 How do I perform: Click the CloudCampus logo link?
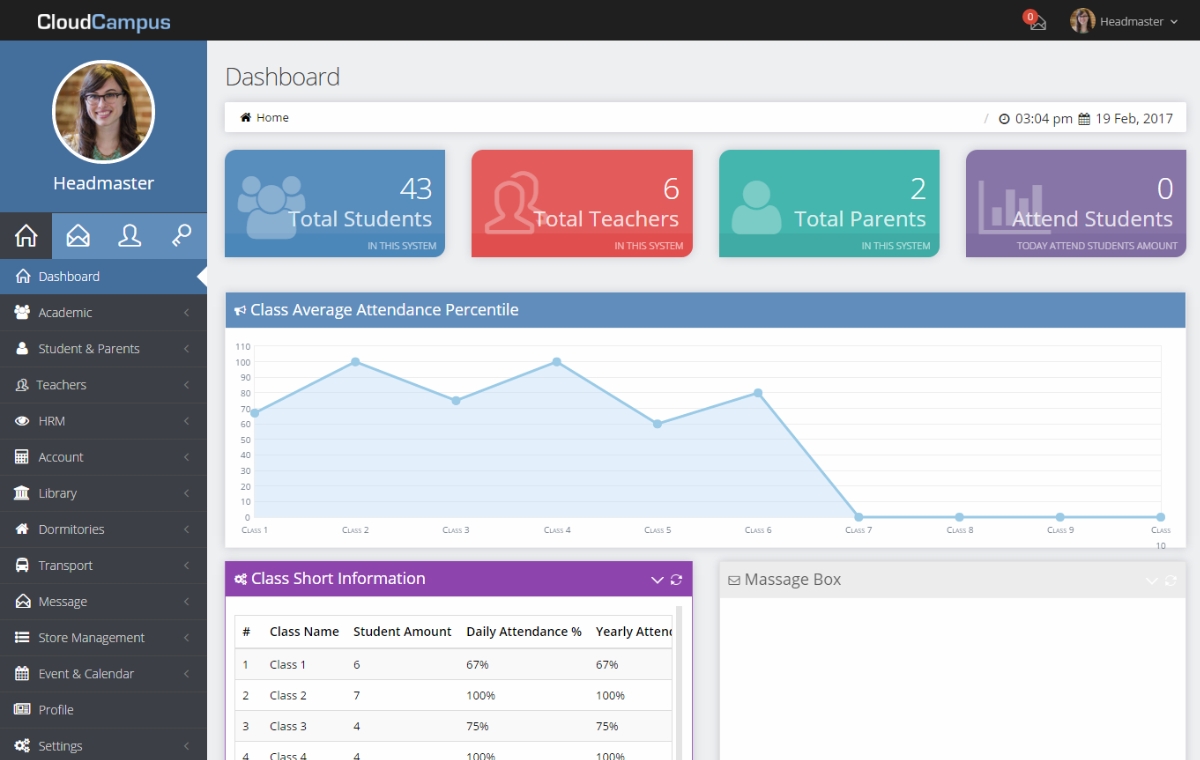[104, 22]
